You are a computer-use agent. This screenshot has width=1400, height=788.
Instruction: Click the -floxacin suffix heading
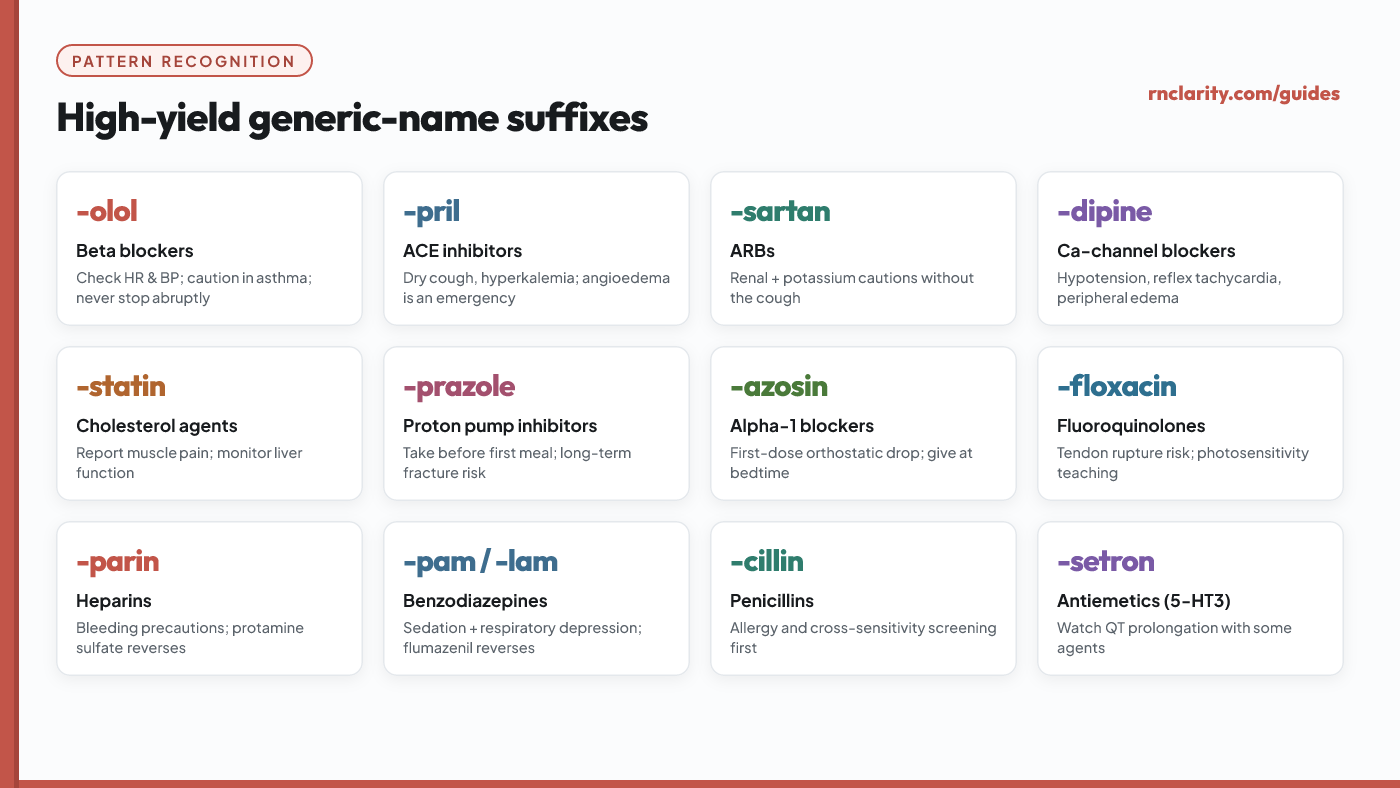point(1116,386)
